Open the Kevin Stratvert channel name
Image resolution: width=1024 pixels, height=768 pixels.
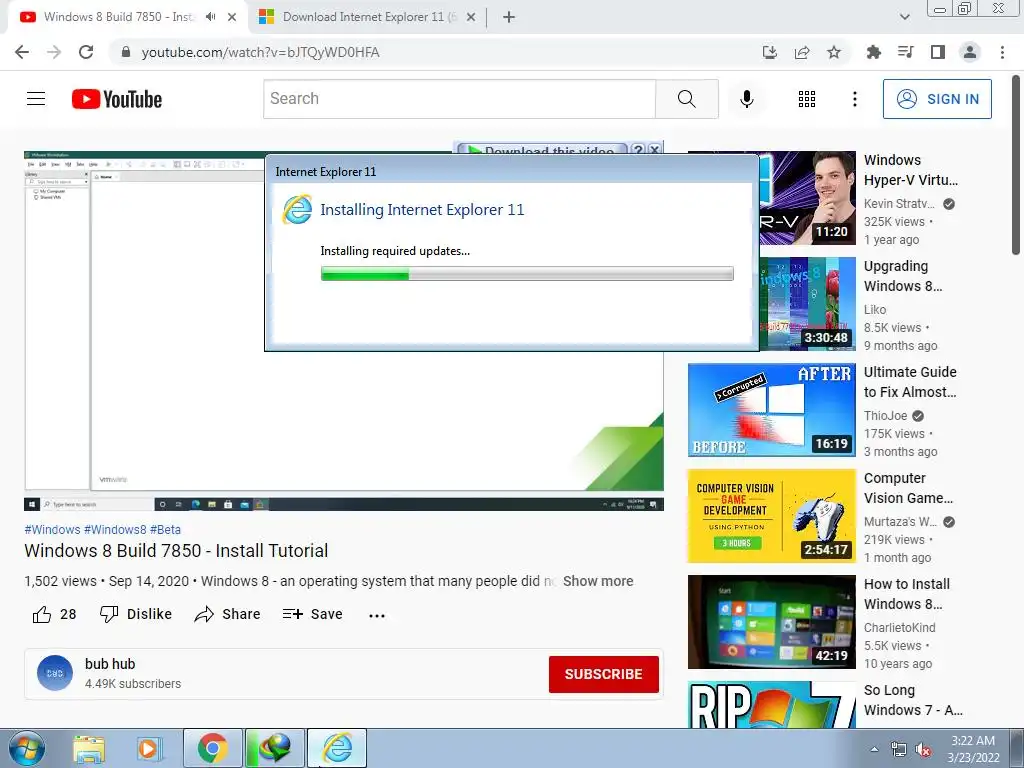pyautogui.click(x=899, y=204)
